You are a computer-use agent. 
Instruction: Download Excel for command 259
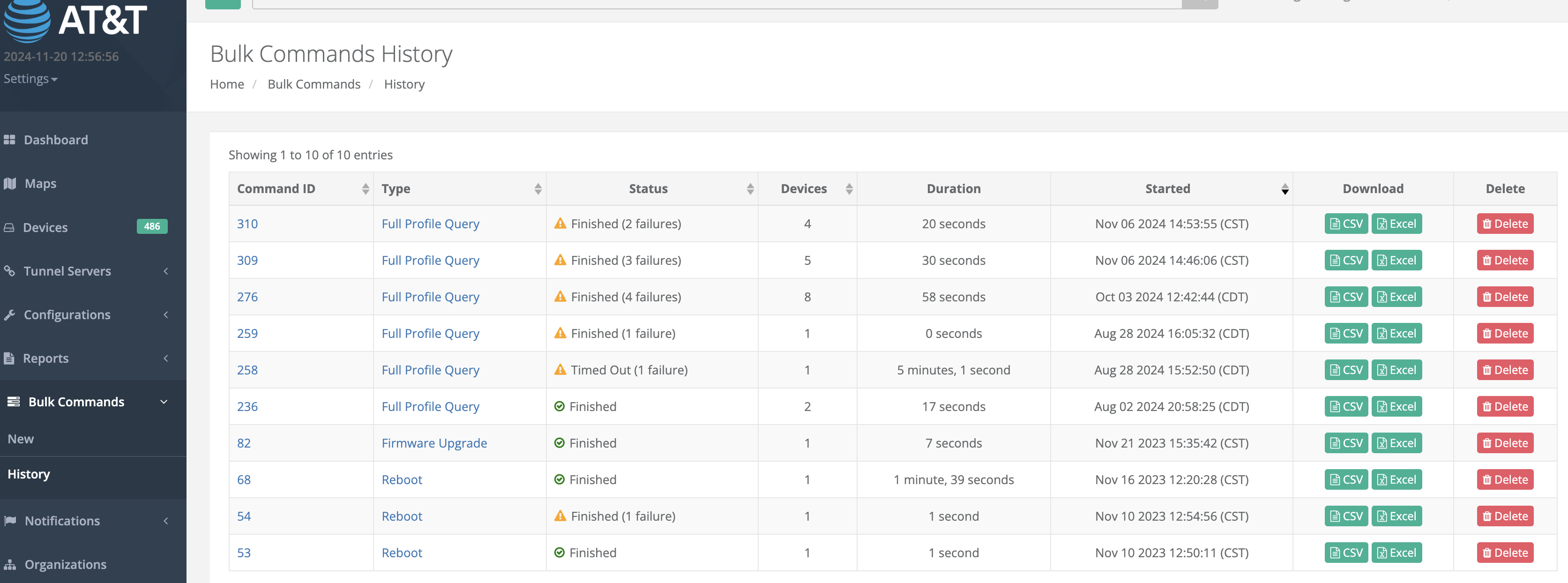coord(1396,334)
